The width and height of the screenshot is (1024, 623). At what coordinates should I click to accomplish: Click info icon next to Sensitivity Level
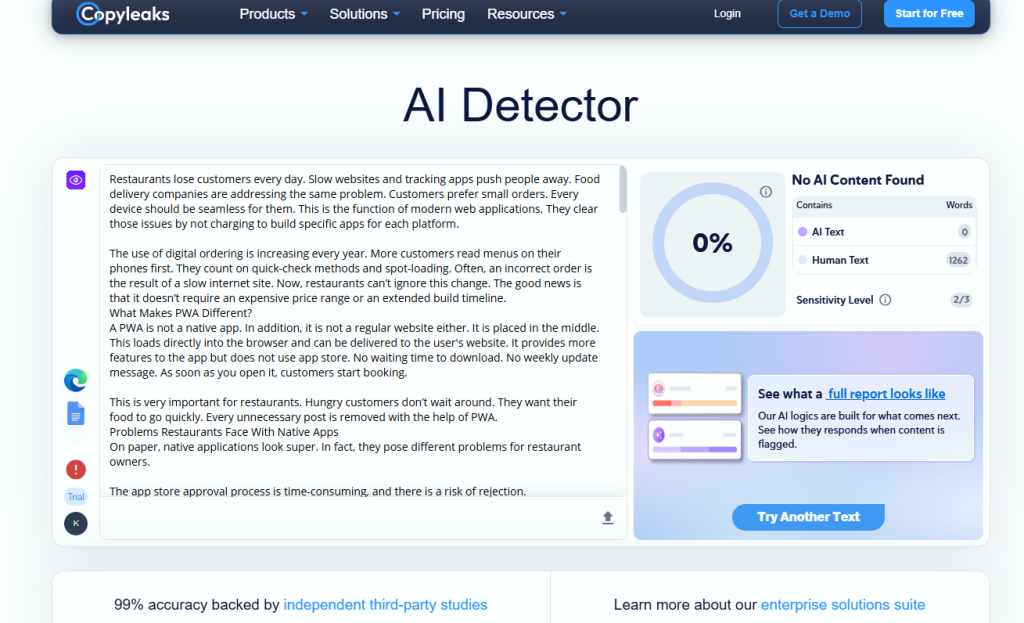click(x=885, y=300)
